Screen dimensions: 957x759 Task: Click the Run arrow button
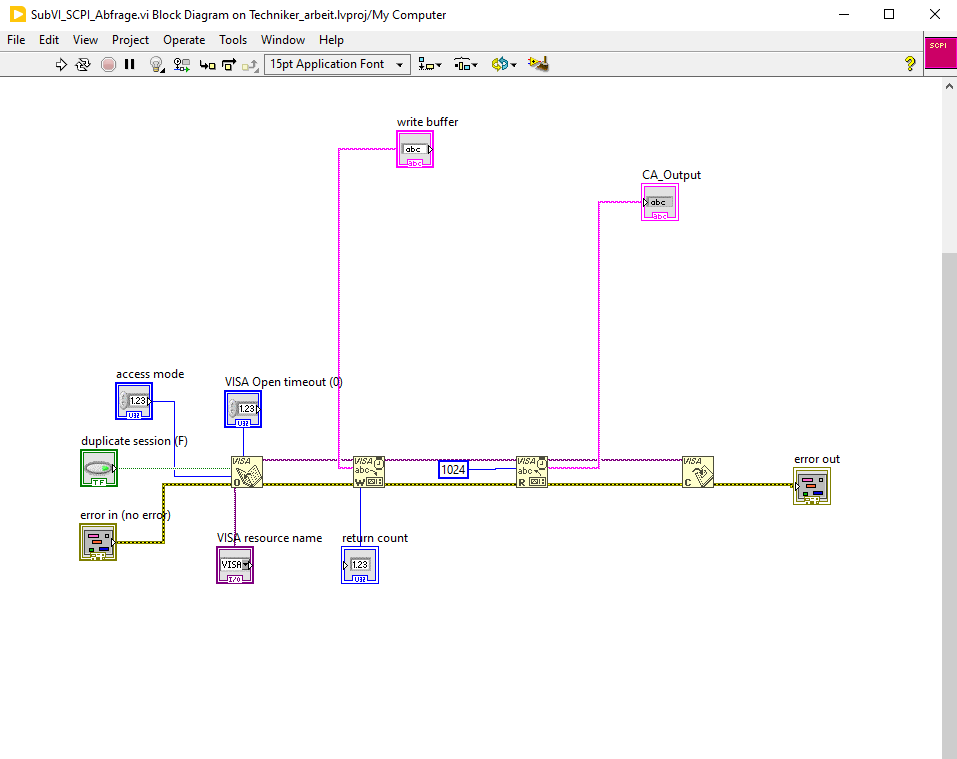coord(61,64)
